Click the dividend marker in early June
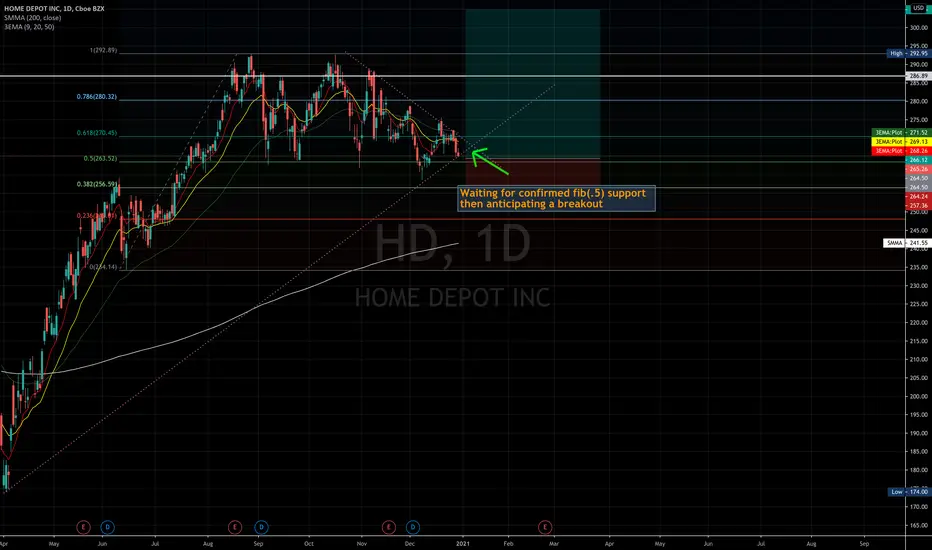The height and width of the screenshot is (550, 932). 107,527
